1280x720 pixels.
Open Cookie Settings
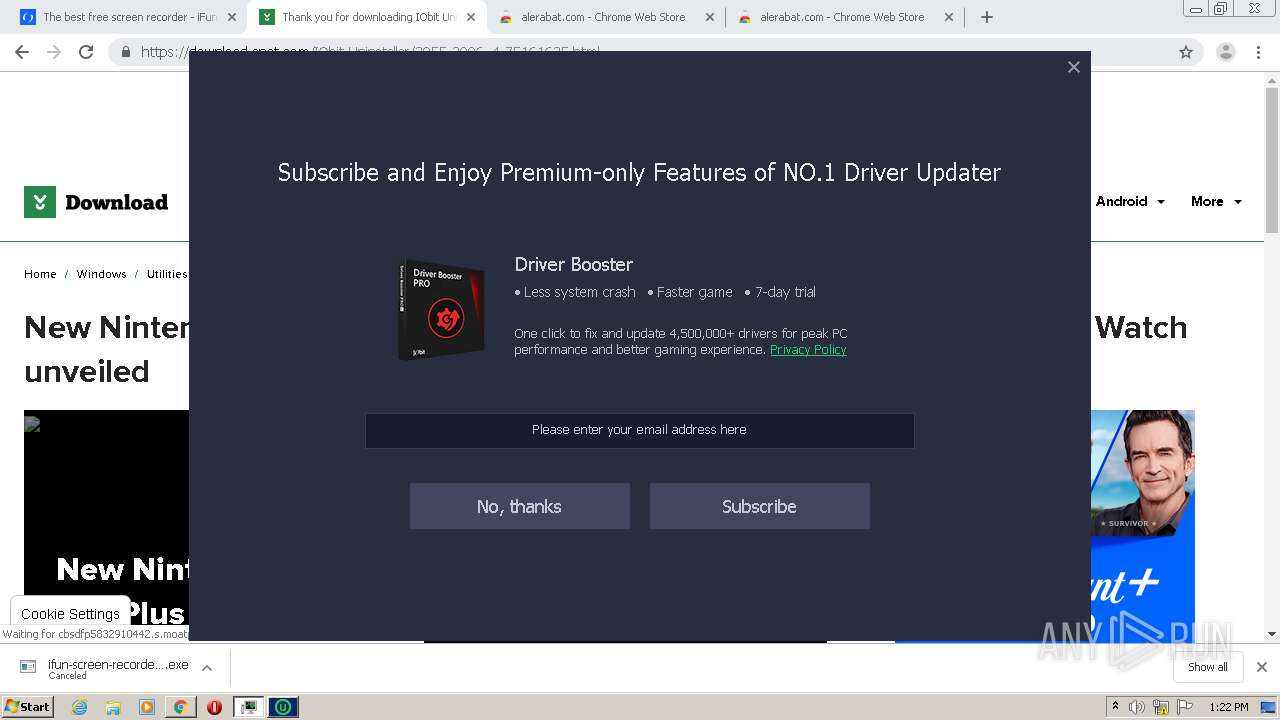click(x=70, y=614)
